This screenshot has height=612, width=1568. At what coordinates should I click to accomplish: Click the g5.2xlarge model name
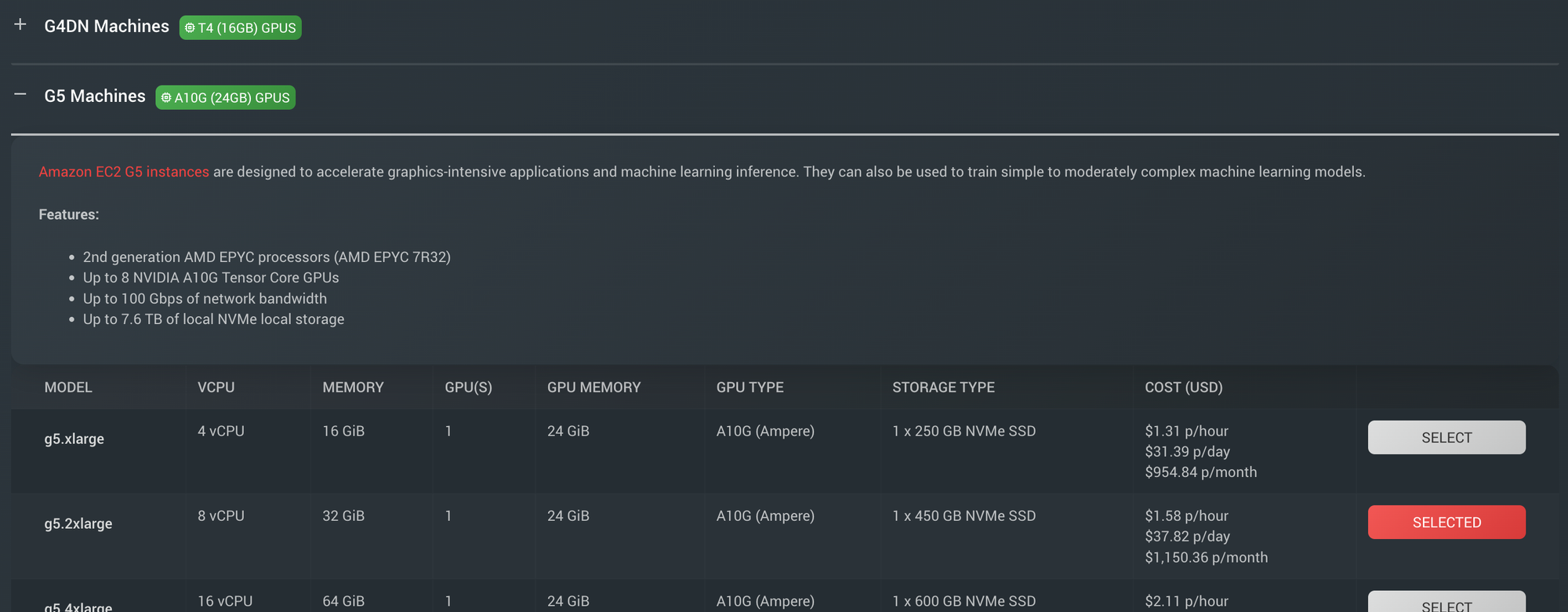(78, 524)
